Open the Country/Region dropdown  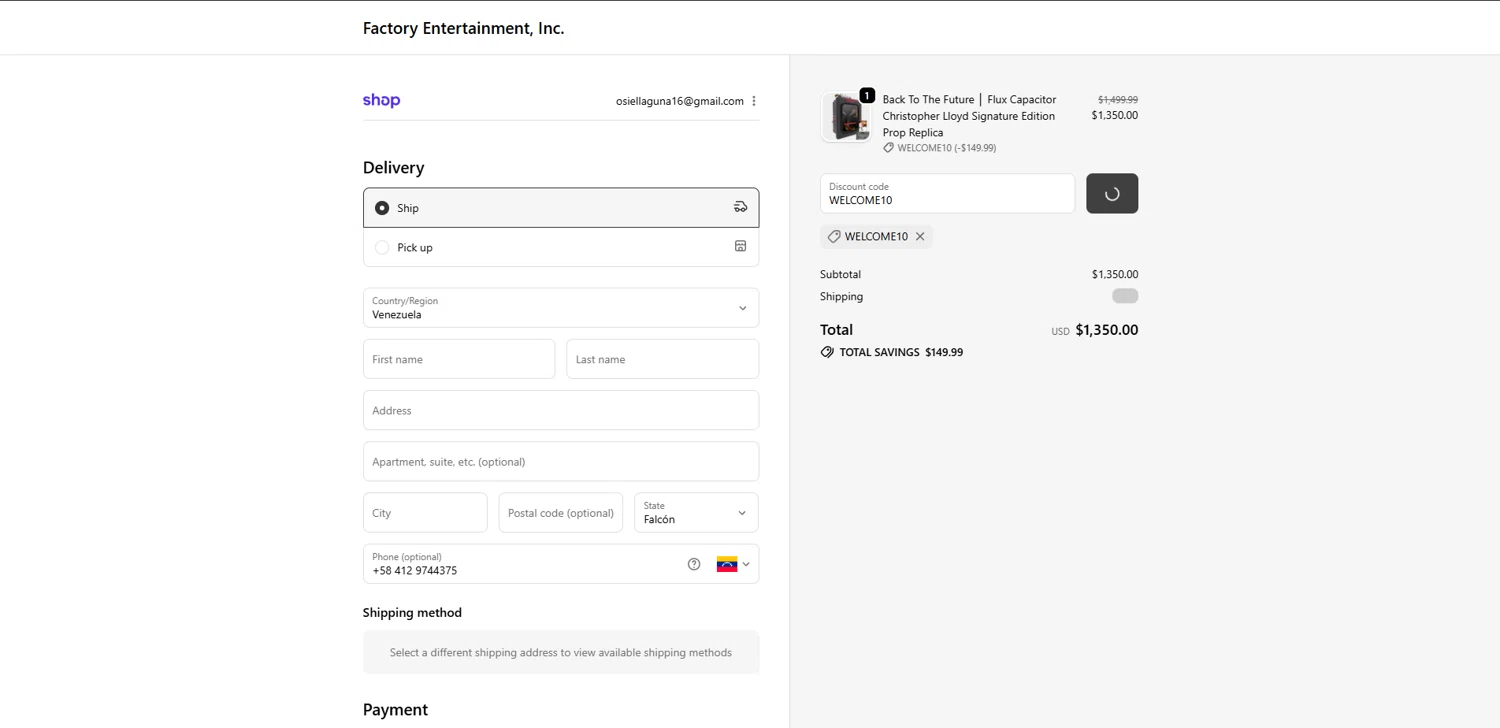point(561,308)
